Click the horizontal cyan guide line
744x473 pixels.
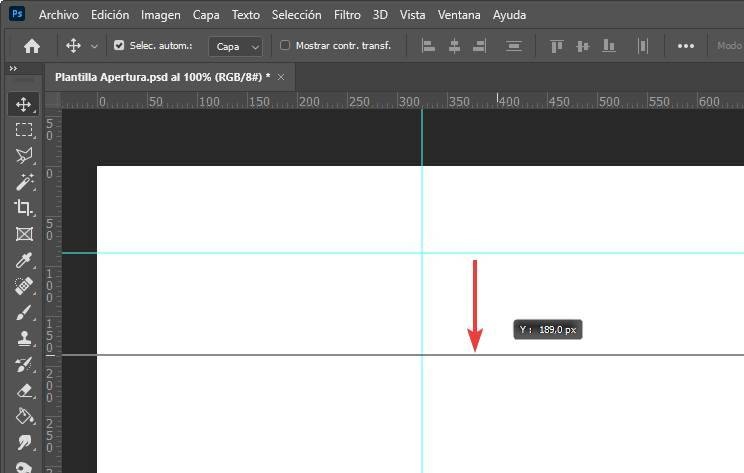point(403,253)
